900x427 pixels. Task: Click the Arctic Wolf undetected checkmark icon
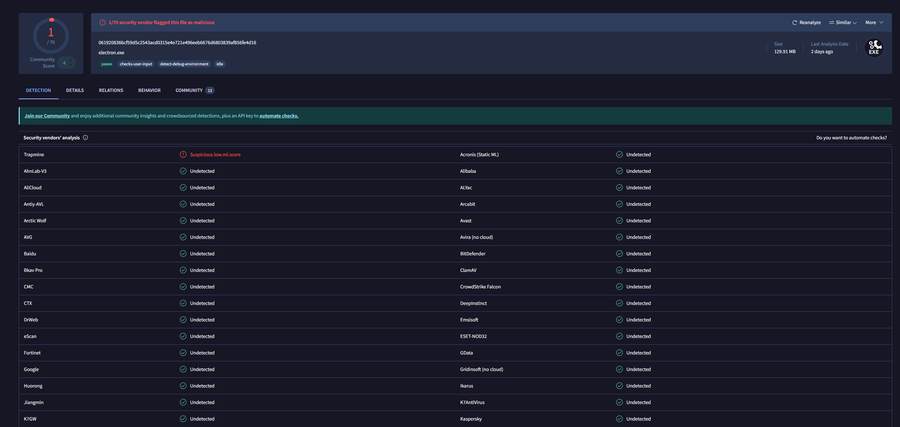click(183, 220)
